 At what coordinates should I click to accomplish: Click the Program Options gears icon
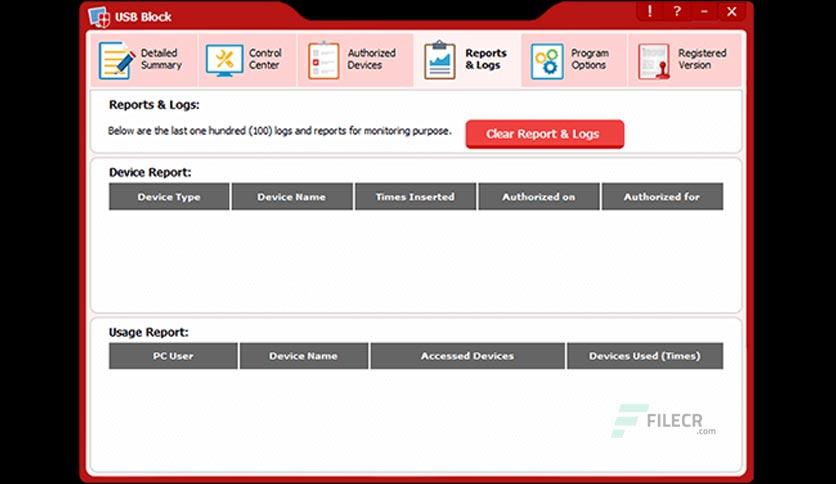click(x=547, y=61)
